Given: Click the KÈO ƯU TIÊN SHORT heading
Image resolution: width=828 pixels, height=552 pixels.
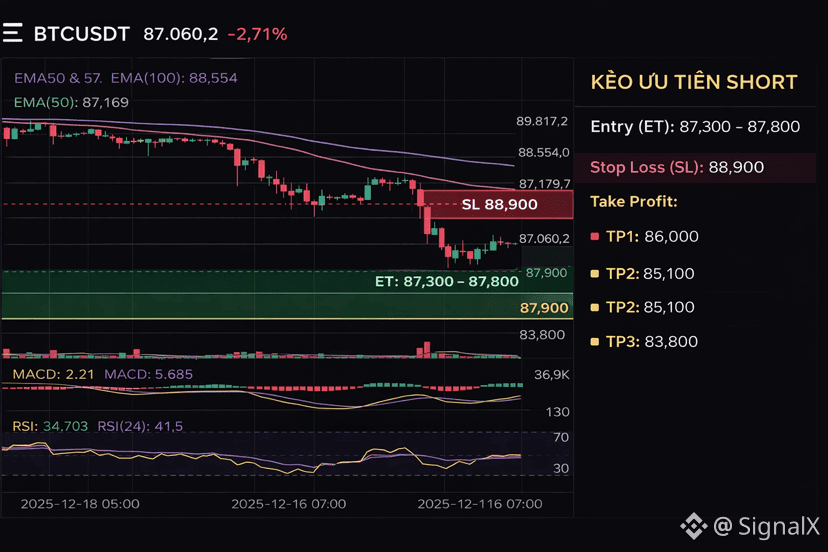Looking at the screenshot, I should 694,82.
